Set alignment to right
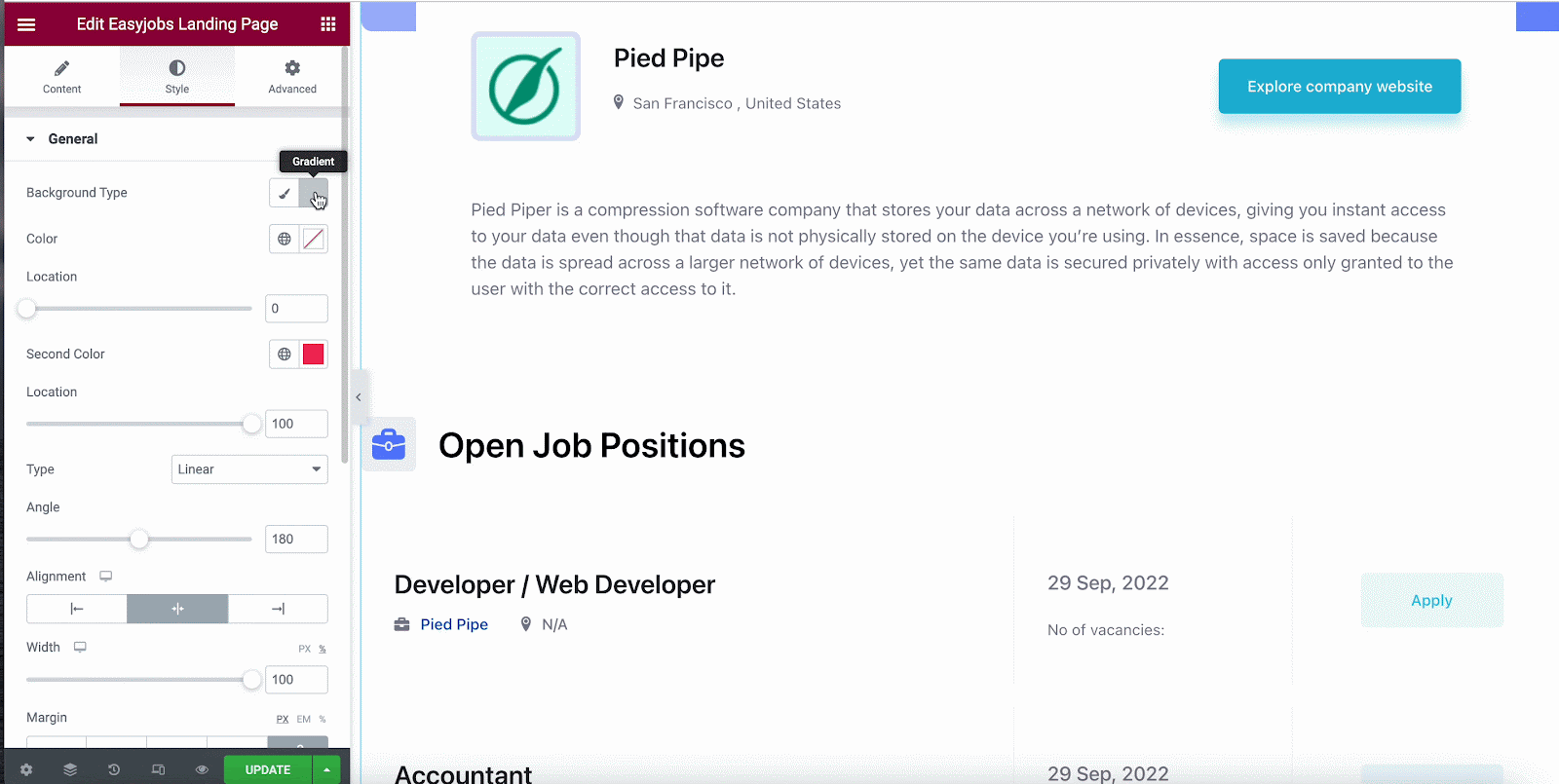Viewport: 1559px width, 784px height. click(x=278, y=609)
